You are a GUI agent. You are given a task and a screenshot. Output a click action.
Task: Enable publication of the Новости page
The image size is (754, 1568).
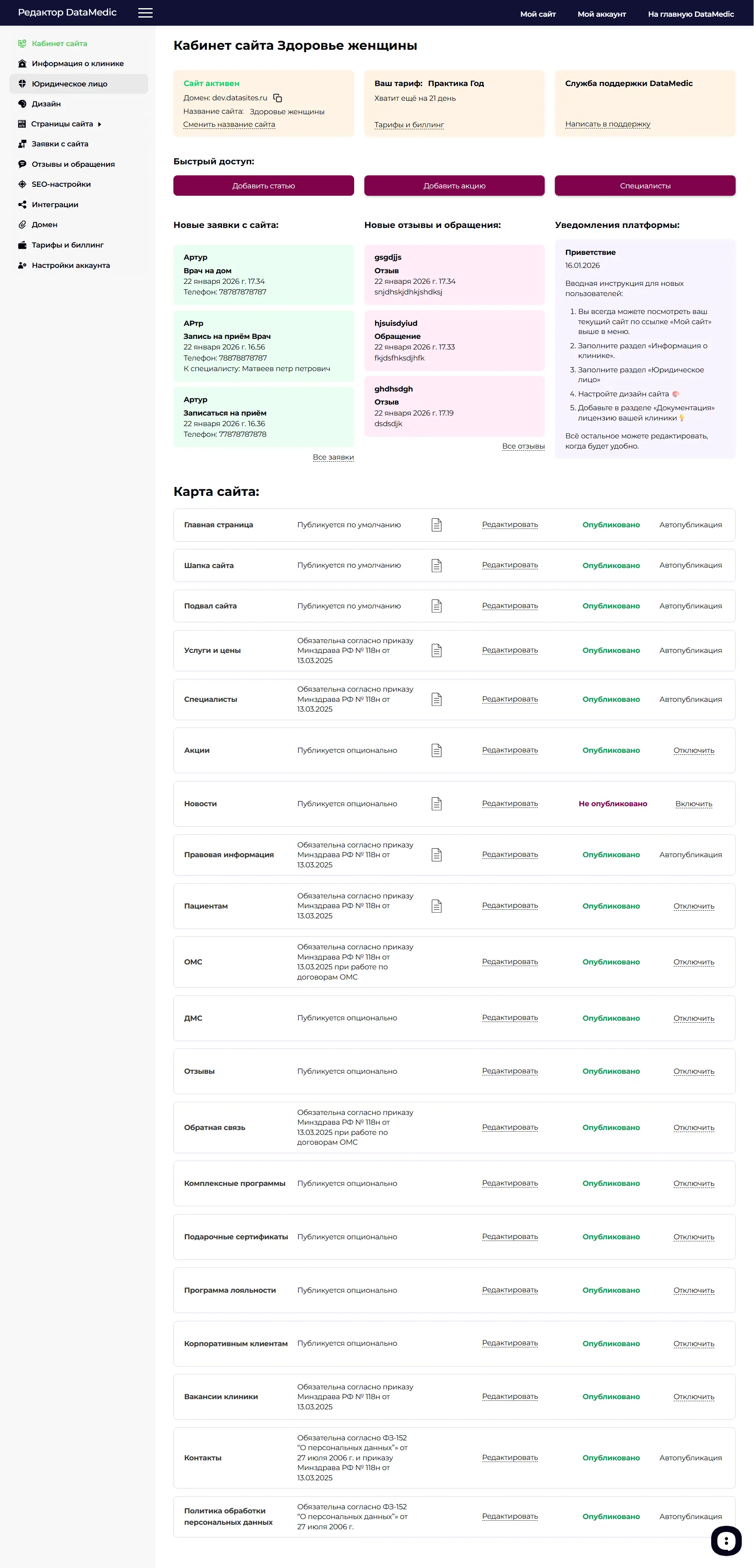693,803
